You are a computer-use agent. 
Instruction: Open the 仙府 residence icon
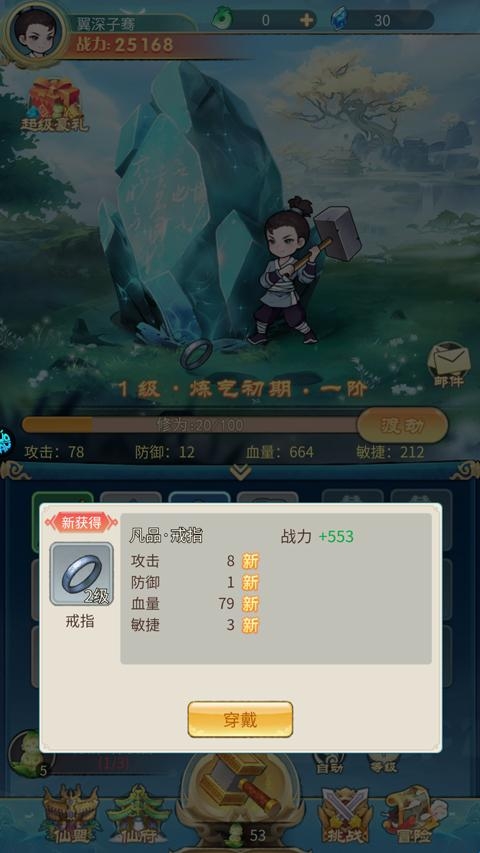pos(138,814)
